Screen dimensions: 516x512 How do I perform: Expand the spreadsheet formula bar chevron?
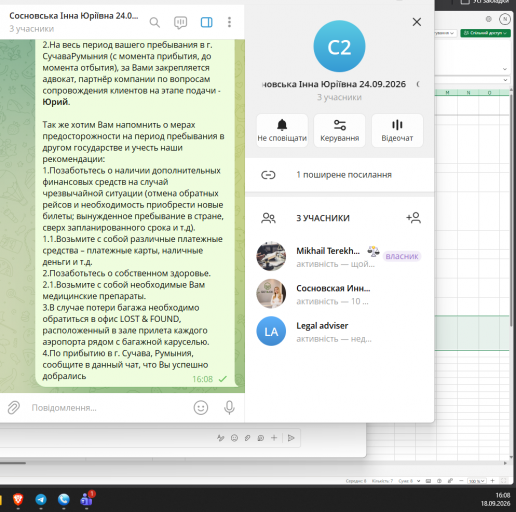pos(505,80)
